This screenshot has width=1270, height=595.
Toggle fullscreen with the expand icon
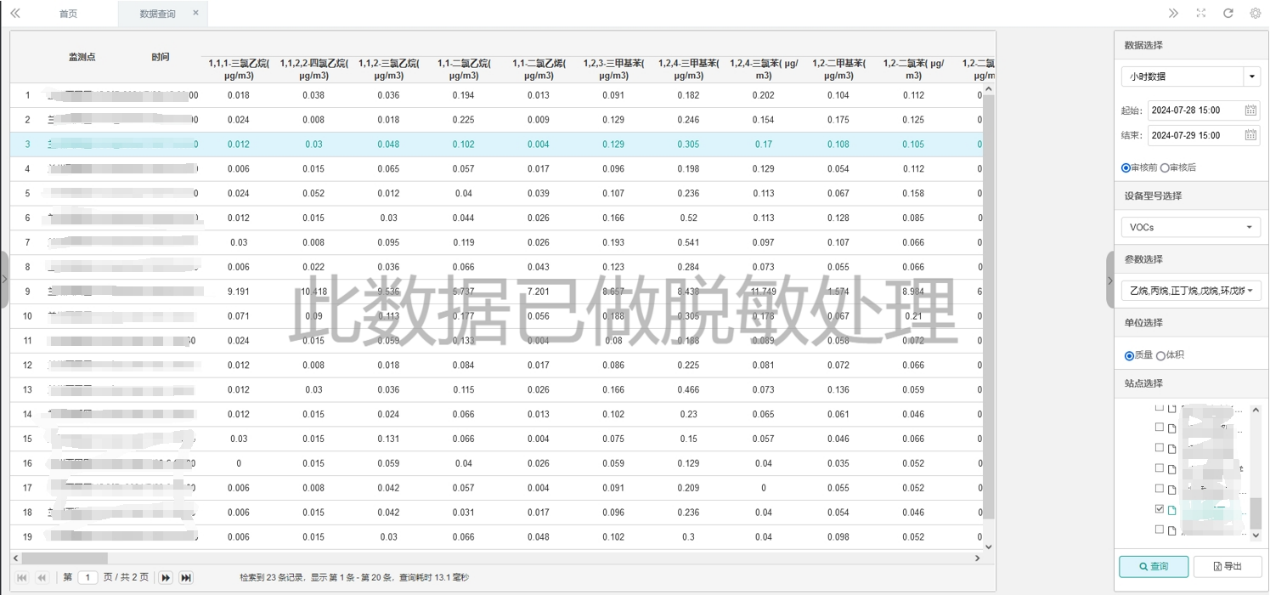point(1201,13)
